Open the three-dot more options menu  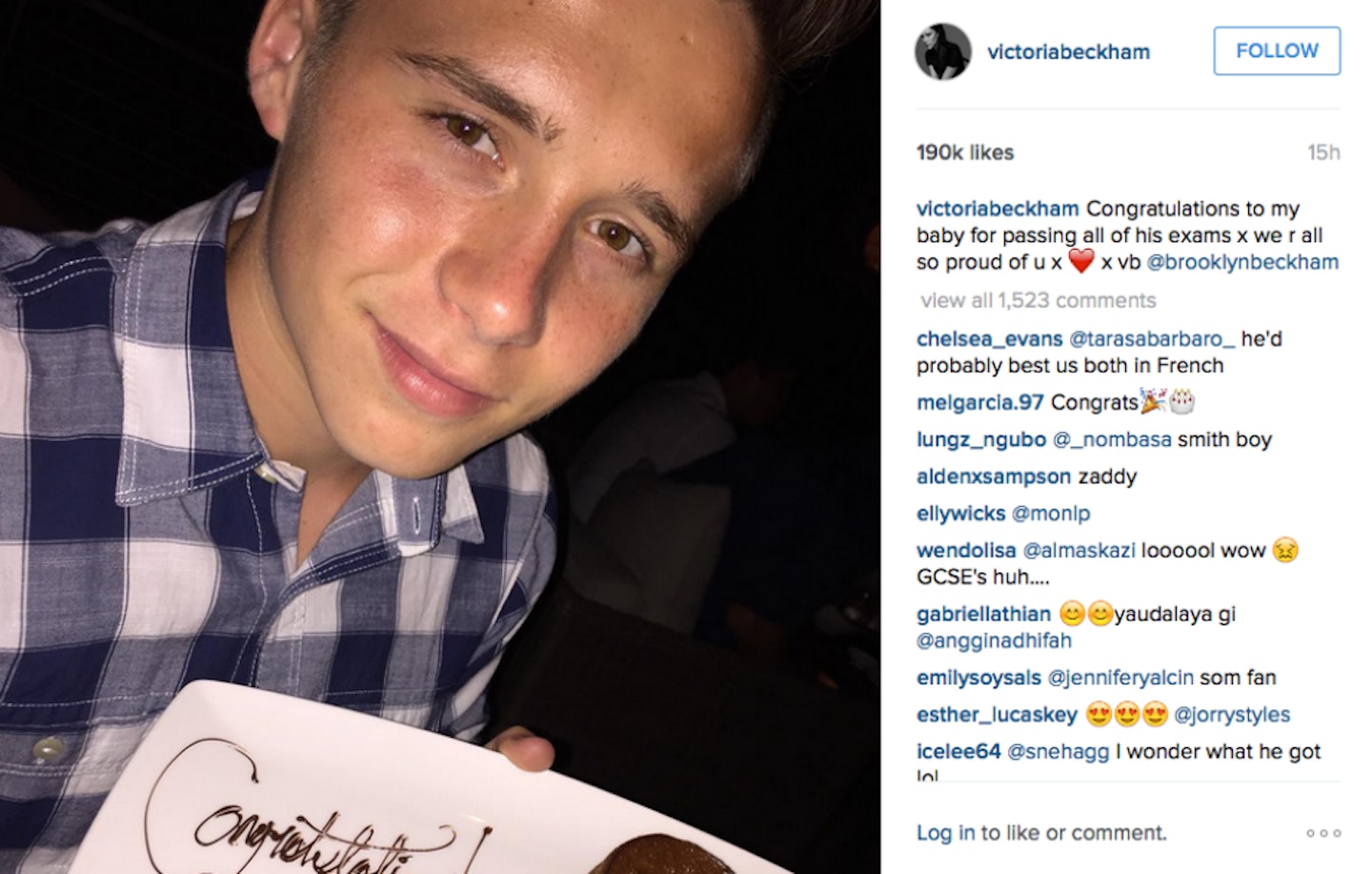1323,833
